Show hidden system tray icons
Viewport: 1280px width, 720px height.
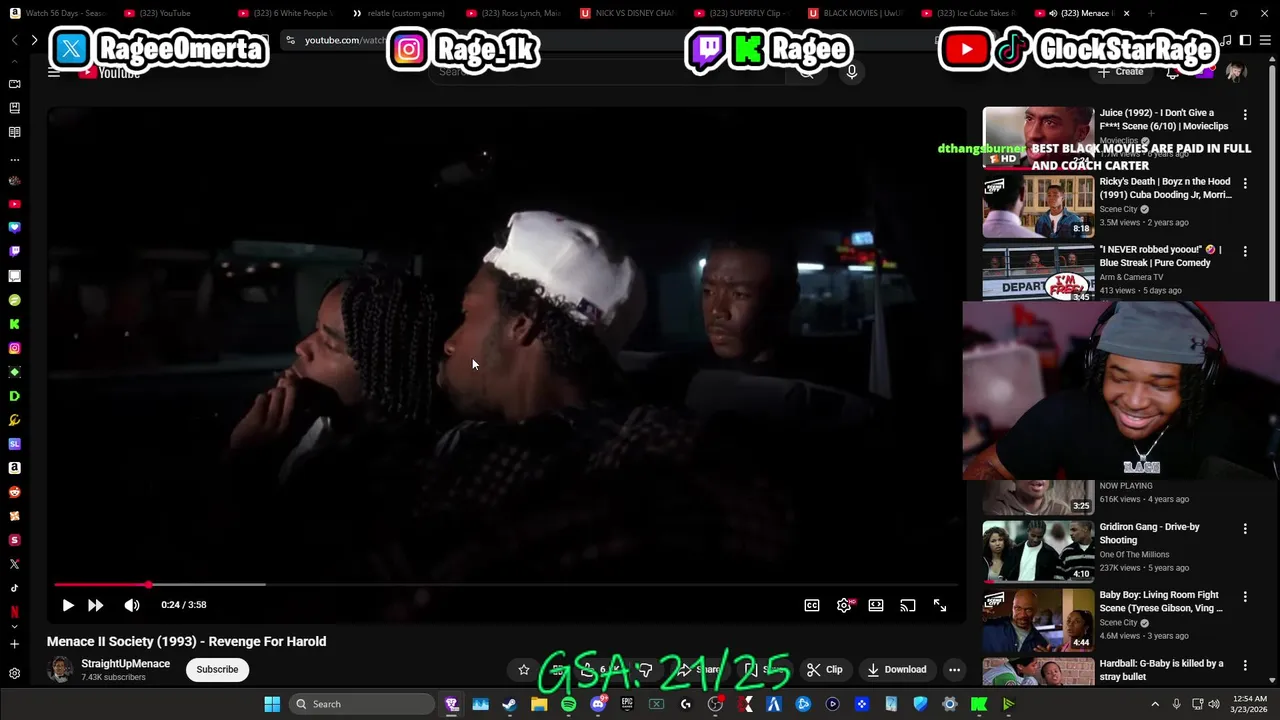[1155, 704]
